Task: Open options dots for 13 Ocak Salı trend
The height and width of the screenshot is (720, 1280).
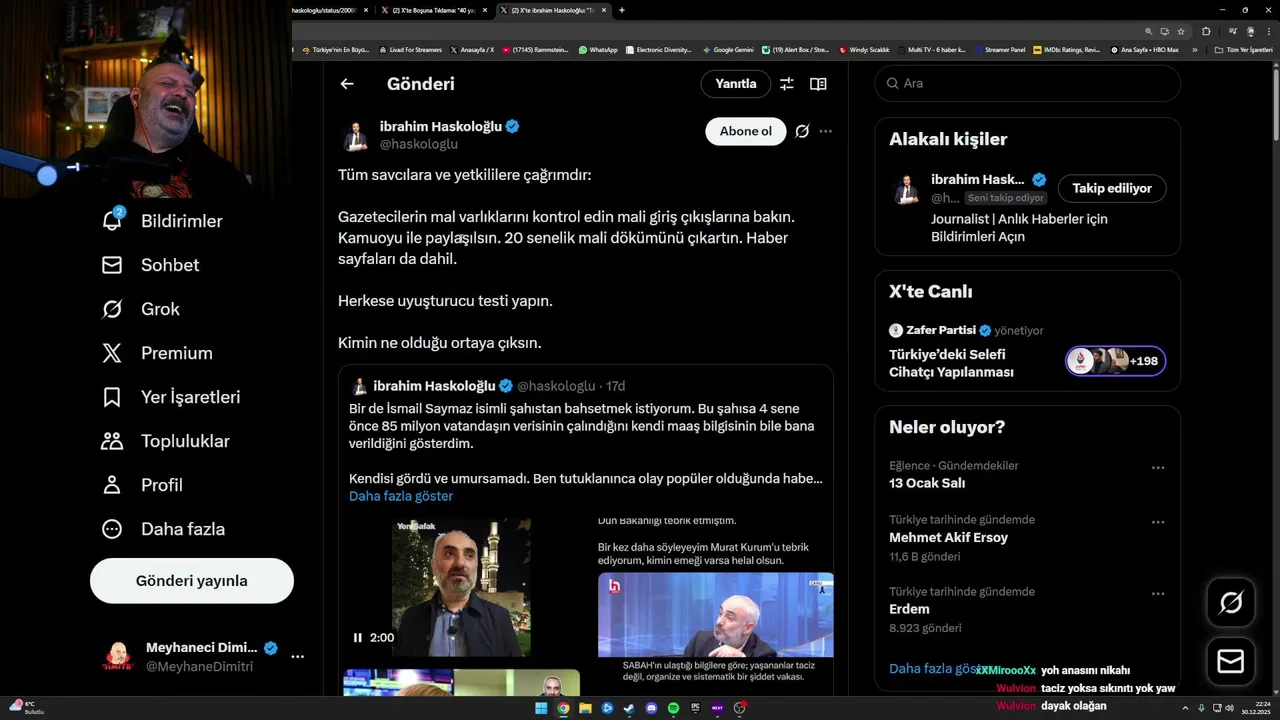Action: [x=1158, y=468]
